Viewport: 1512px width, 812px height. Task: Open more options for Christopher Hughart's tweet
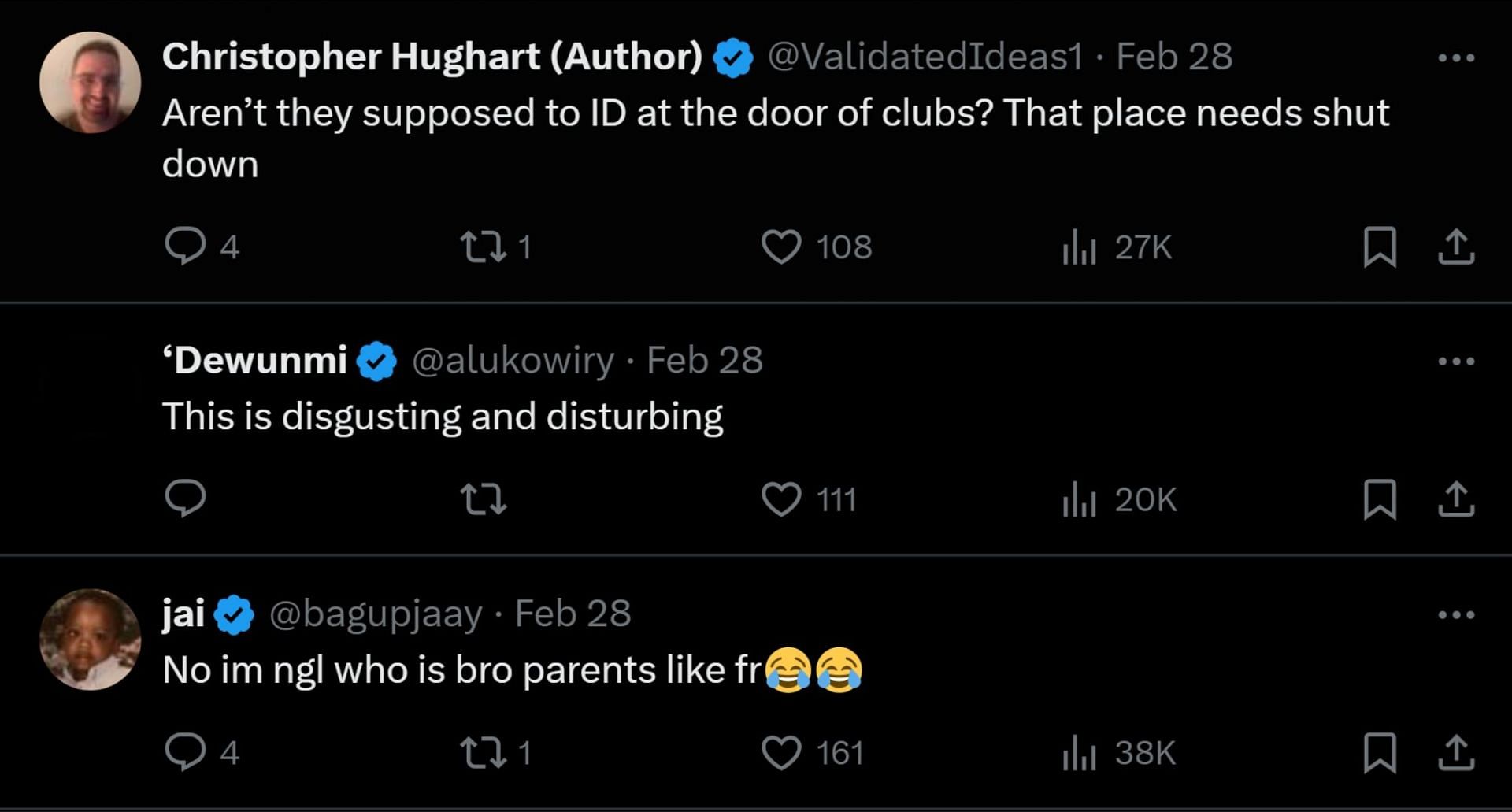click(1456, 57)
